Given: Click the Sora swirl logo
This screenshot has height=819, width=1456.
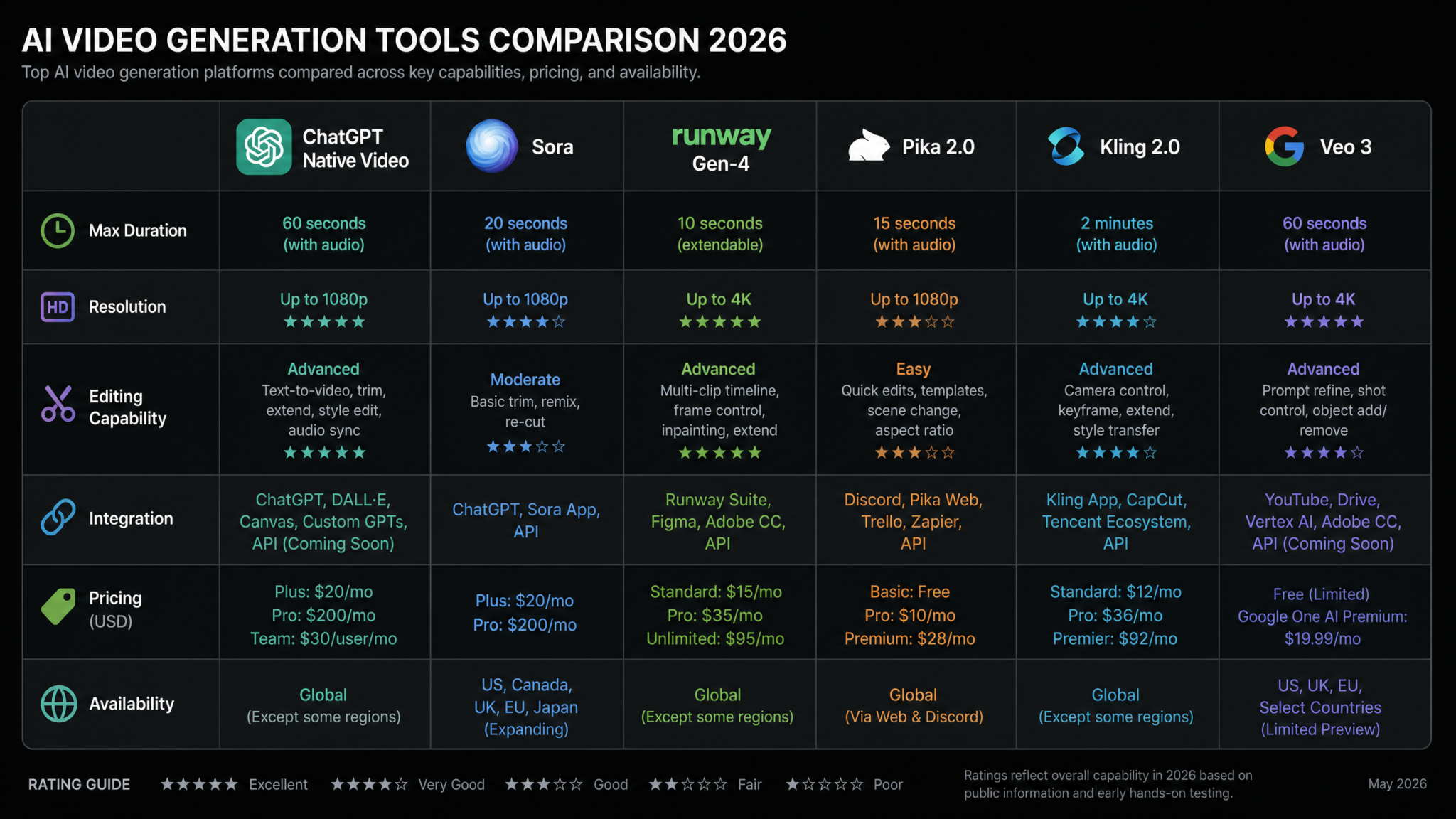Looking at the screenshot, I should click(492, 146).
